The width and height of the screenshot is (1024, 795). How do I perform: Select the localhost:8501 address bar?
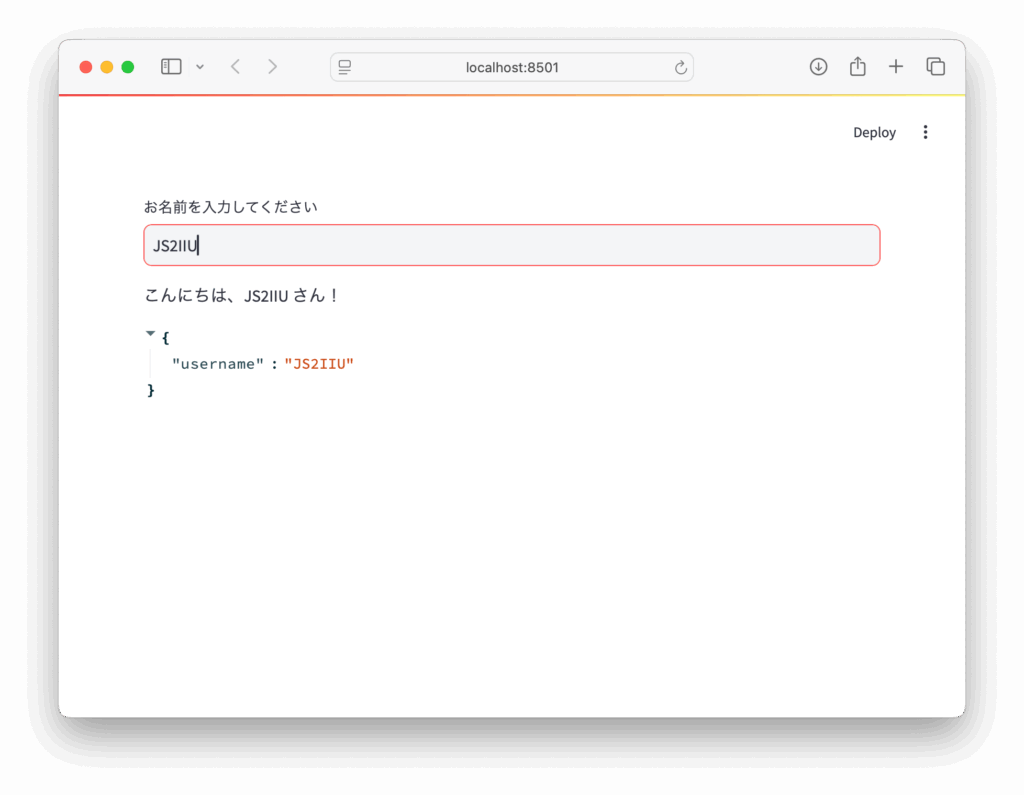(512, 66)
